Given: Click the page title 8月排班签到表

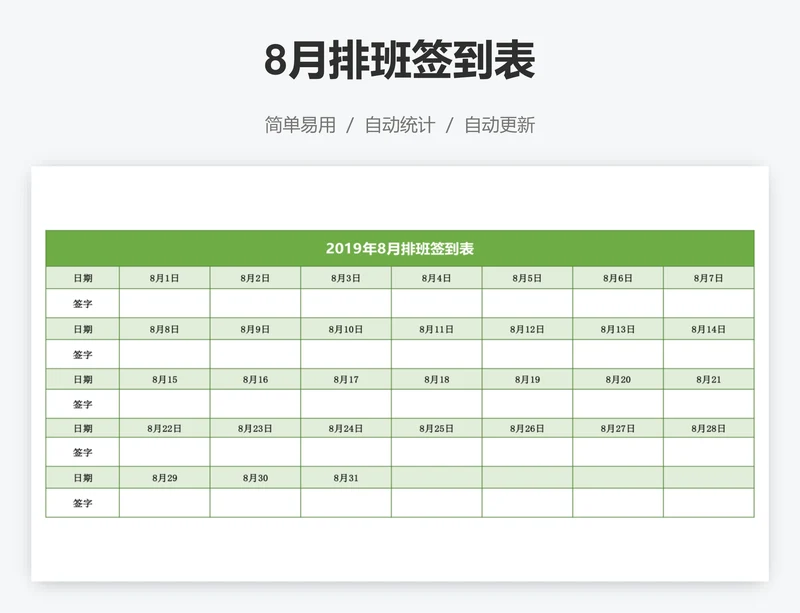Looking at the screenshot, I should click(x=399, y=60).
